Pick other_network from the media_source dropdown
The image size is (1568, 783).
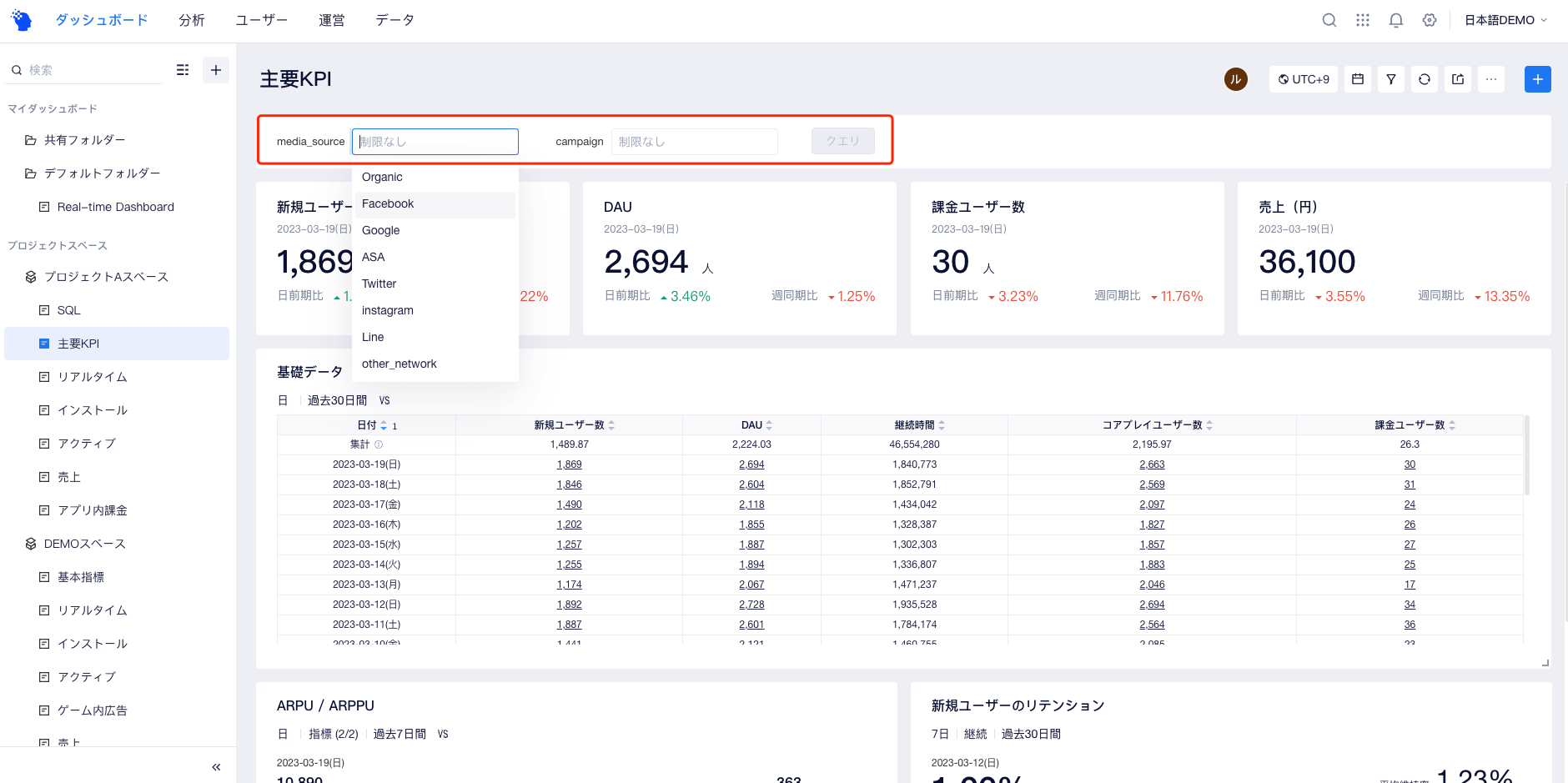(435, 364)
